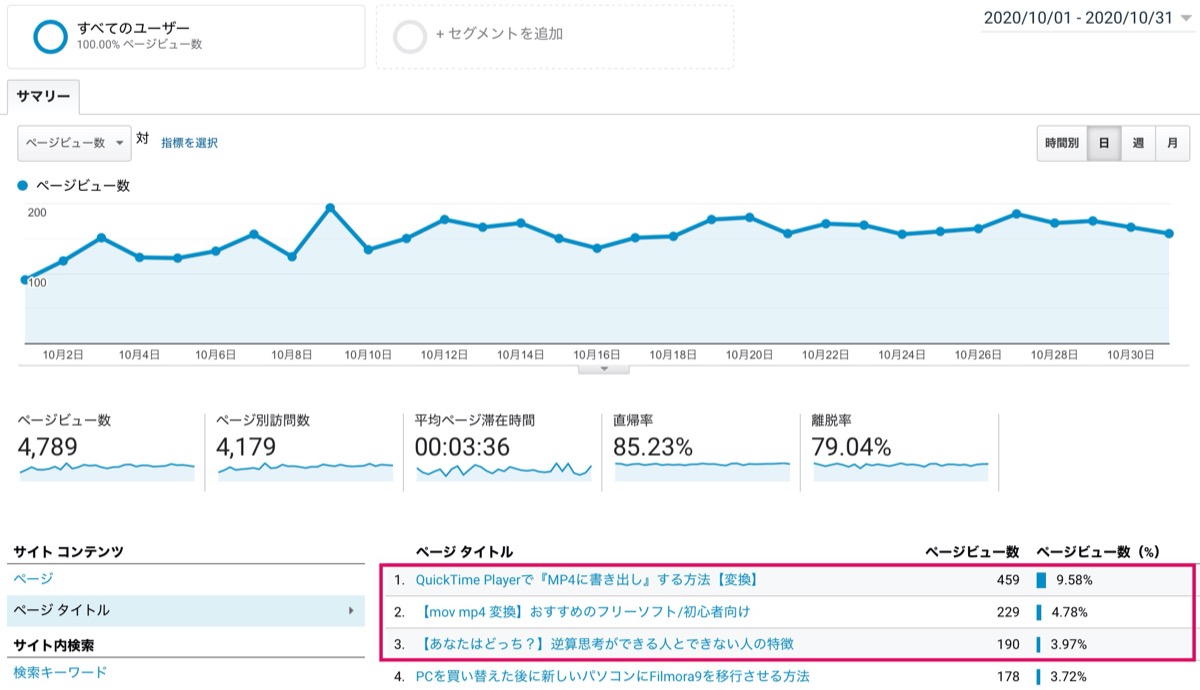Image resolution: width=1200 pixels, height=690 pixels.
Task: Select ページ under サイト コンテンツ
Action: [x=33, y=578]
